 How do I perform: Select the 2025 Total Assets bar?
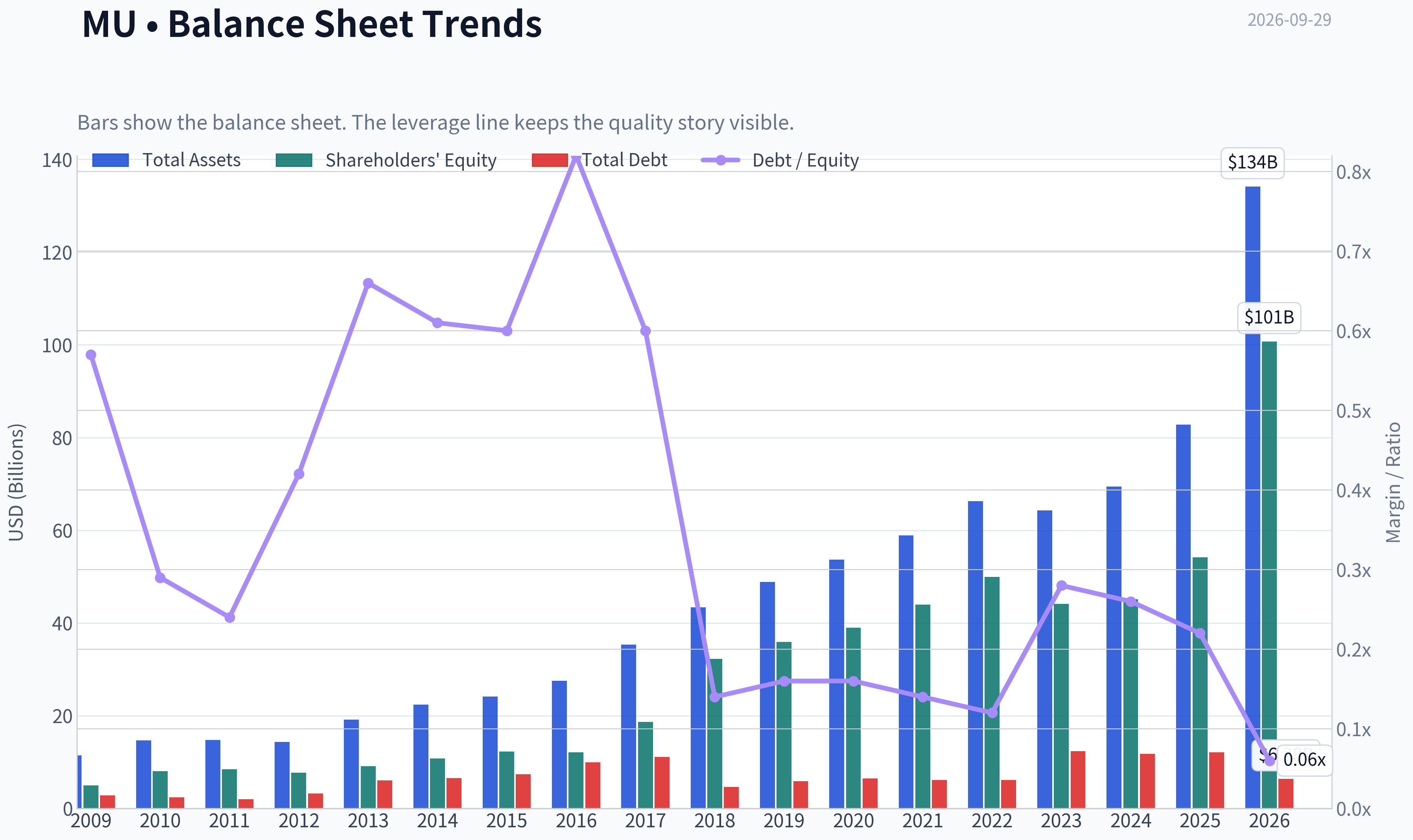(x=1183, y=616)
